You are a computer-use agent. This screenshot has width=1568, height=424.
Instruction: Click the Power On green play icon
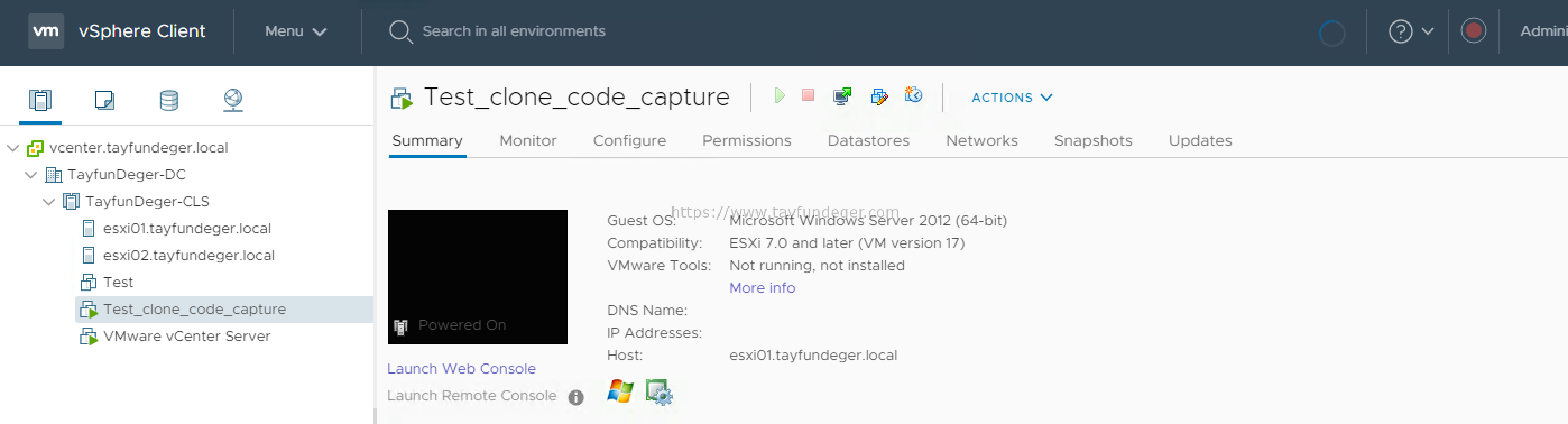779,95
